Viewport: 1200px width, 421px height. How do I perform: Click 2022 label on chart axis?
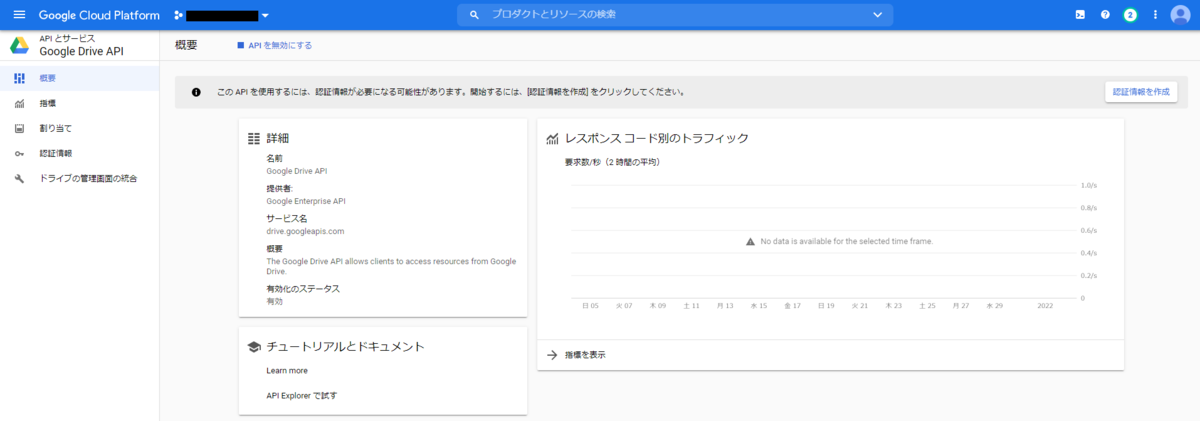(1045, 306)
